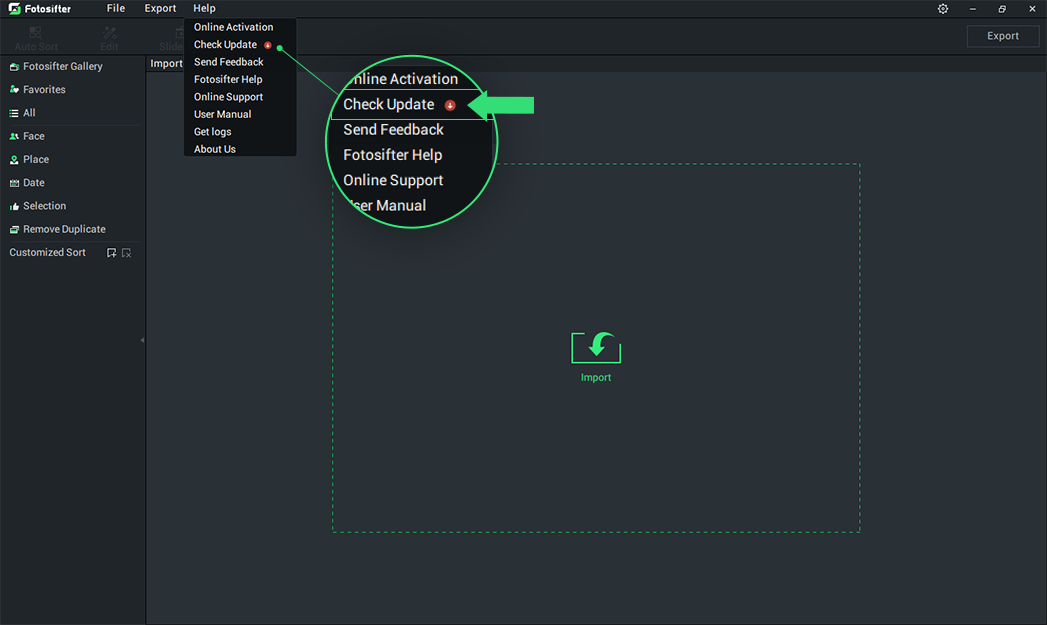1047x625 pixels.
Task: Click the Remove Duplicate icon
Action: coord(14,229)
